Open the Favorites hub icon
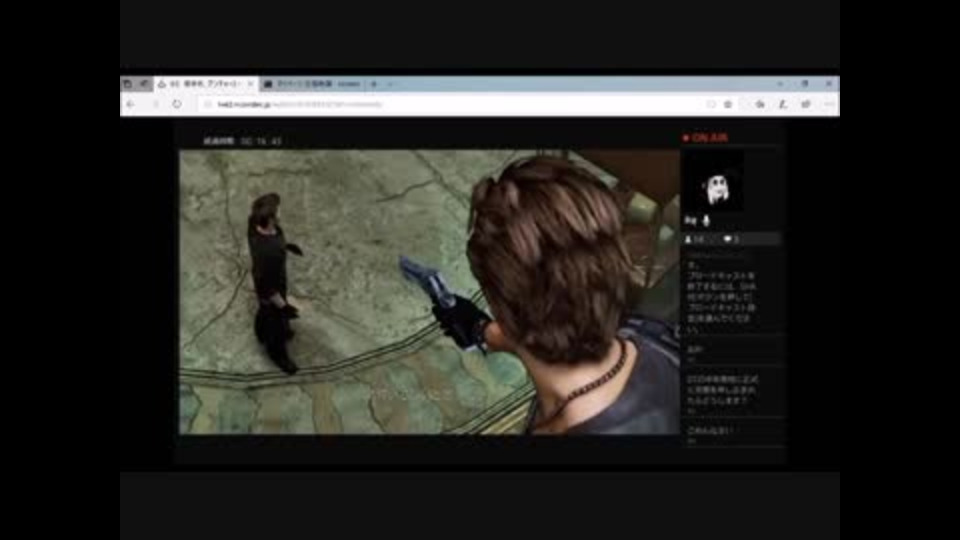960x540 pixels. point(760,105)
